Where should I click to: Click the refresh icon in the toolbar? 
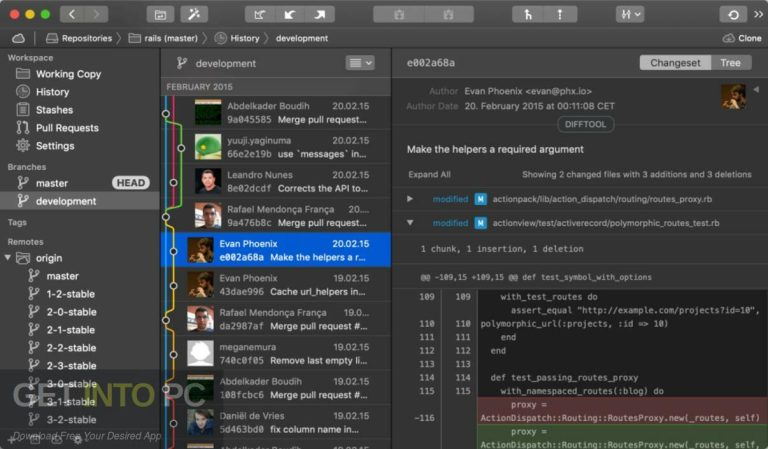(734, 14)
